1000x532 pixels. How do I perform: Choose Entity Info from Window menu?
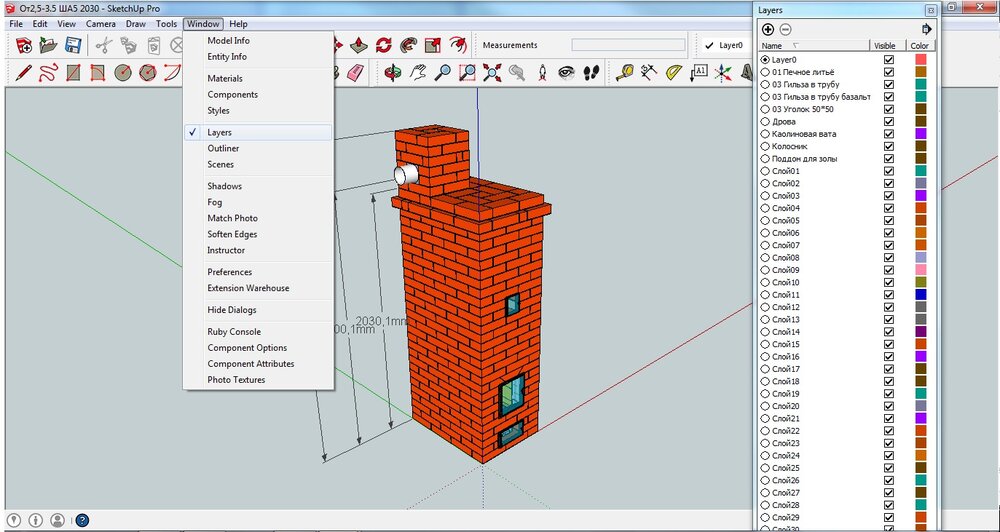[x=227, y=57]
